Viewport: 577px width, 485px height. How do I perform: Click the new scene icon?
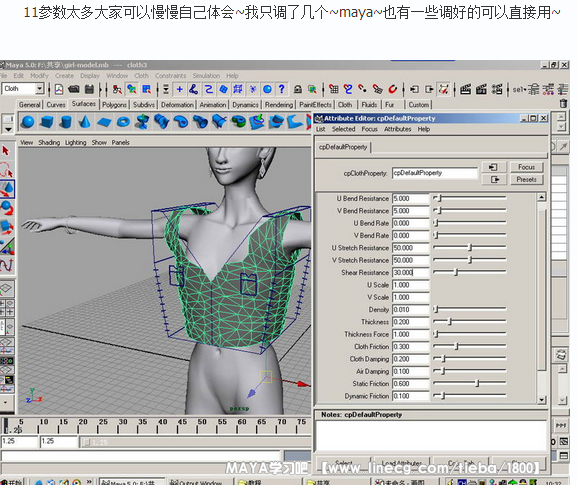(x=59, y=89)
